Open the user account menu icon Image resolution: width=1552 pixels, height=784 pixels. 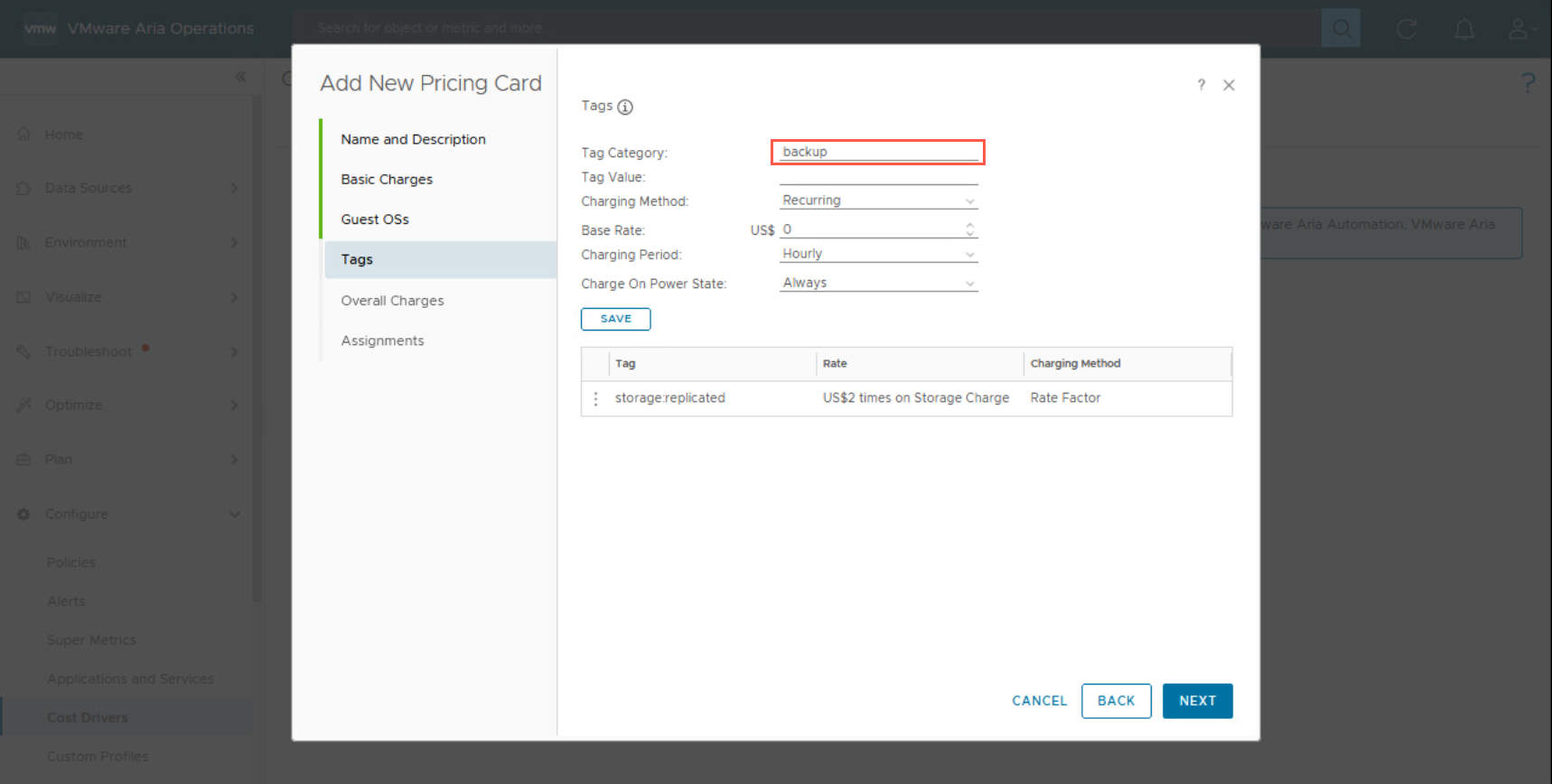pos(1519,29)
